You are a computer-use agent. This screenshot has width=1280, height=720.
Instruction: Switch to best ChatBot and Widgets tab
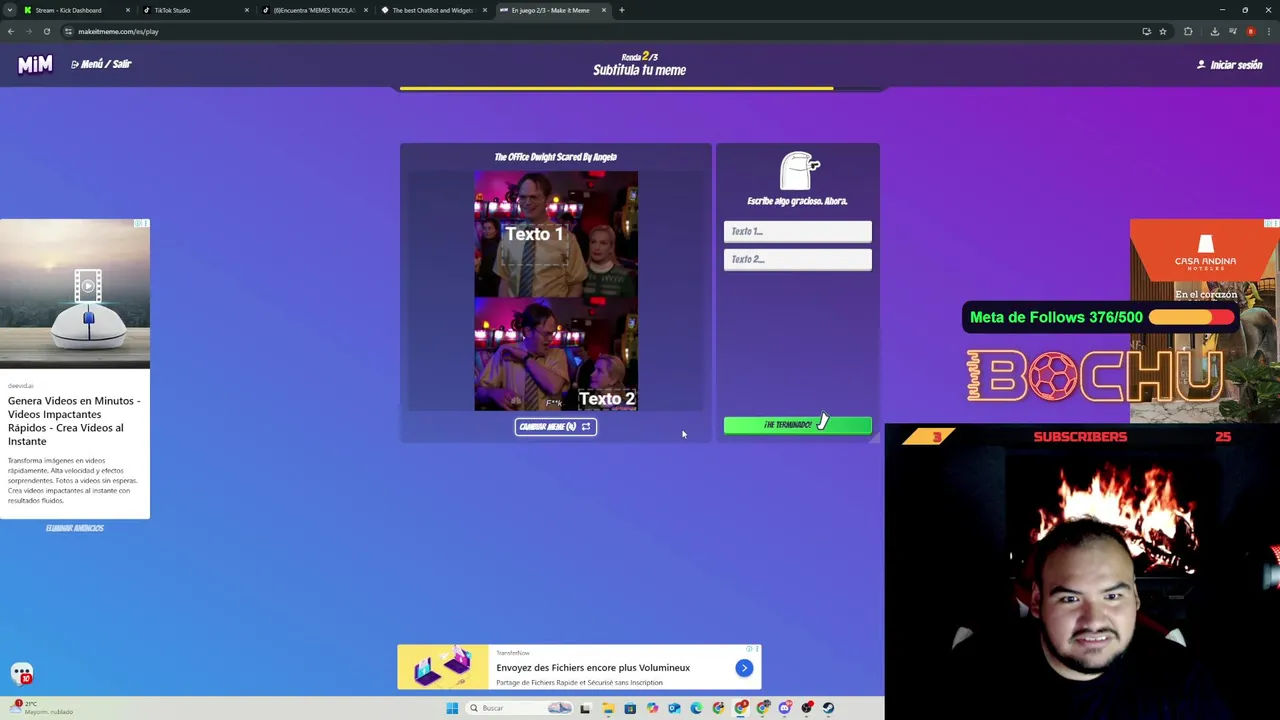pyautogui.click(x=432, y=10)
